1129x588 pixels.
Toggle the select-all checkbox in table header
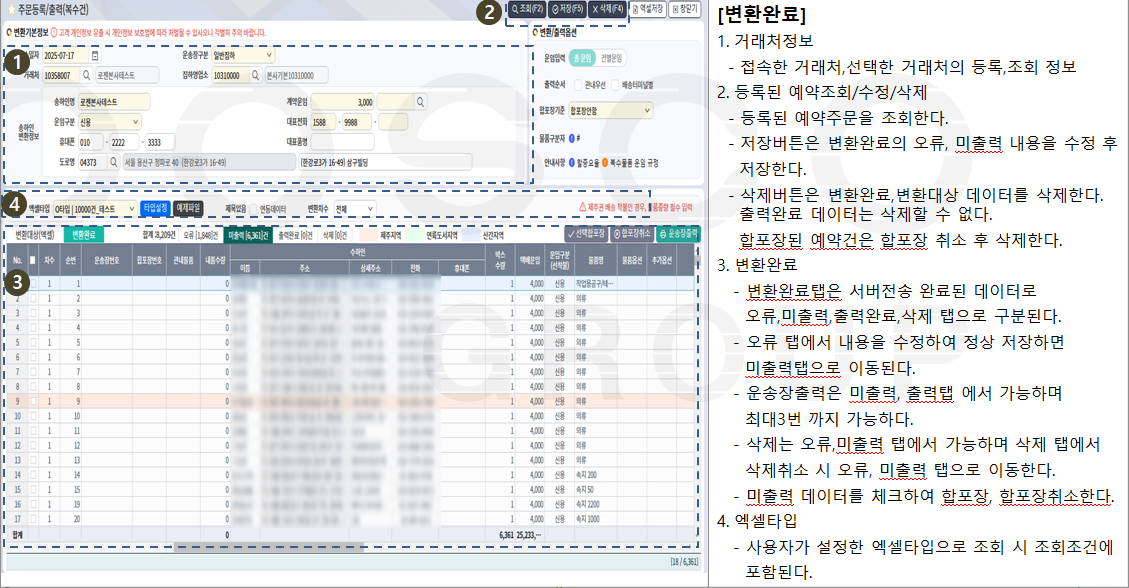pyautogui.click(x=33, y=261)
